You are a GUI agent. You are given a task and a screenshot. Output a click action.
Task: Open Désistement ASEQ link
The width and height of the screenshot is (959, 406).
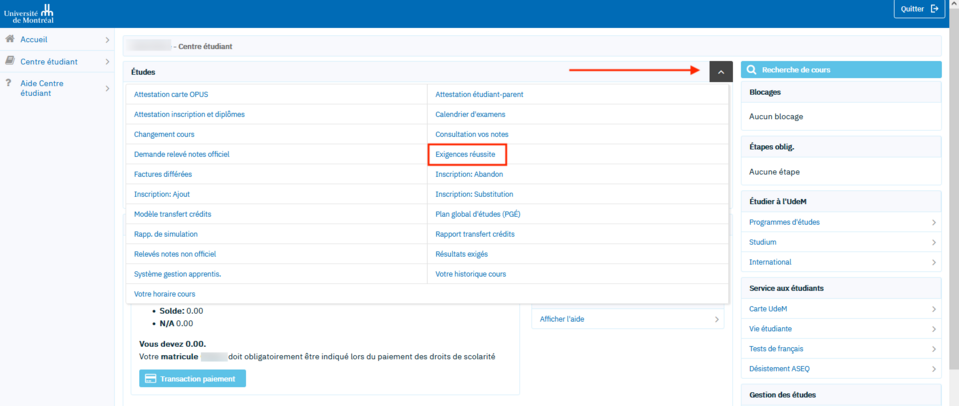click(x=779, y=368)
